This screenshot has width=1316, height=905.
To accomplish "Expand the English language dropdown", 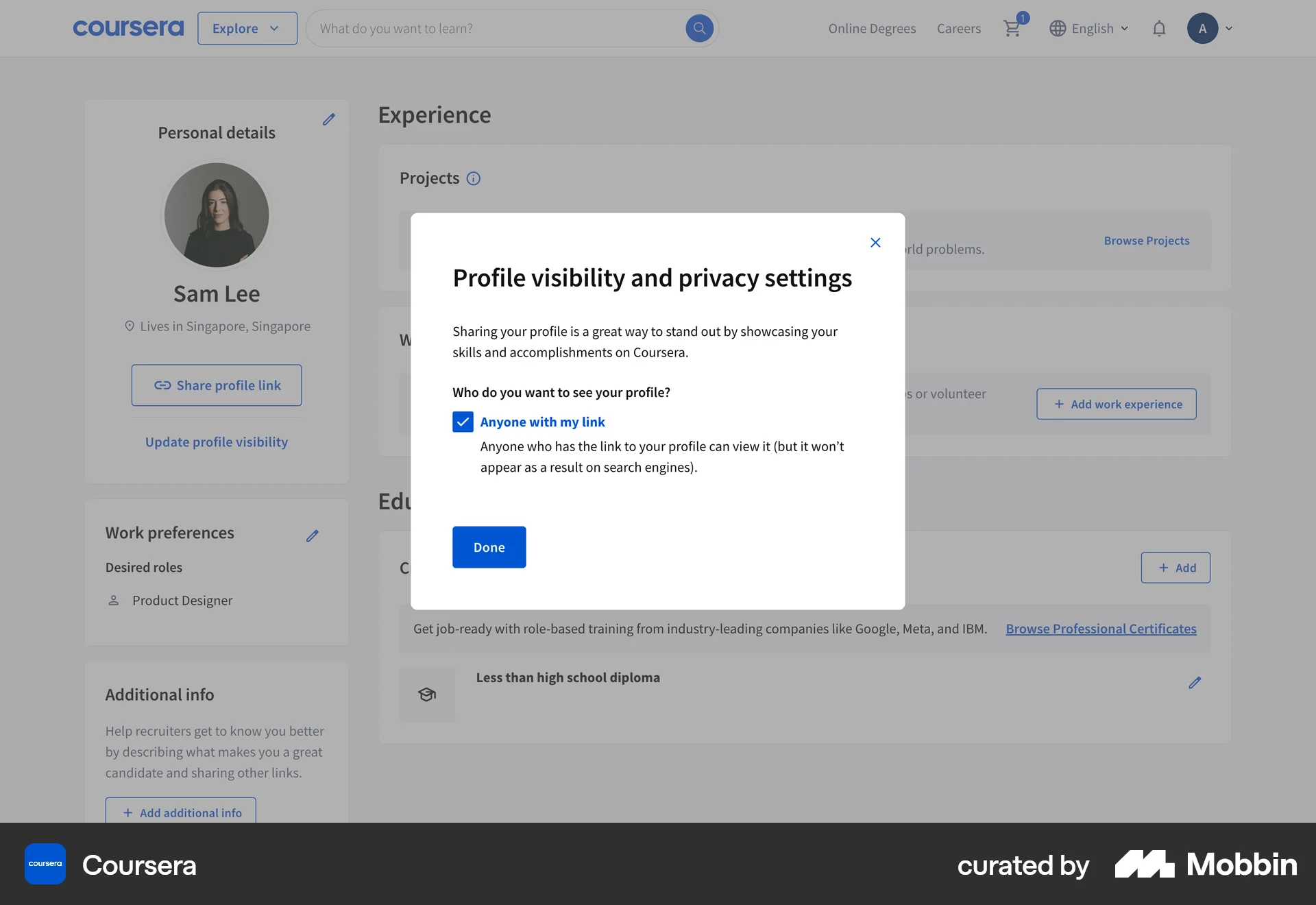I will [x=1125, y=28].
